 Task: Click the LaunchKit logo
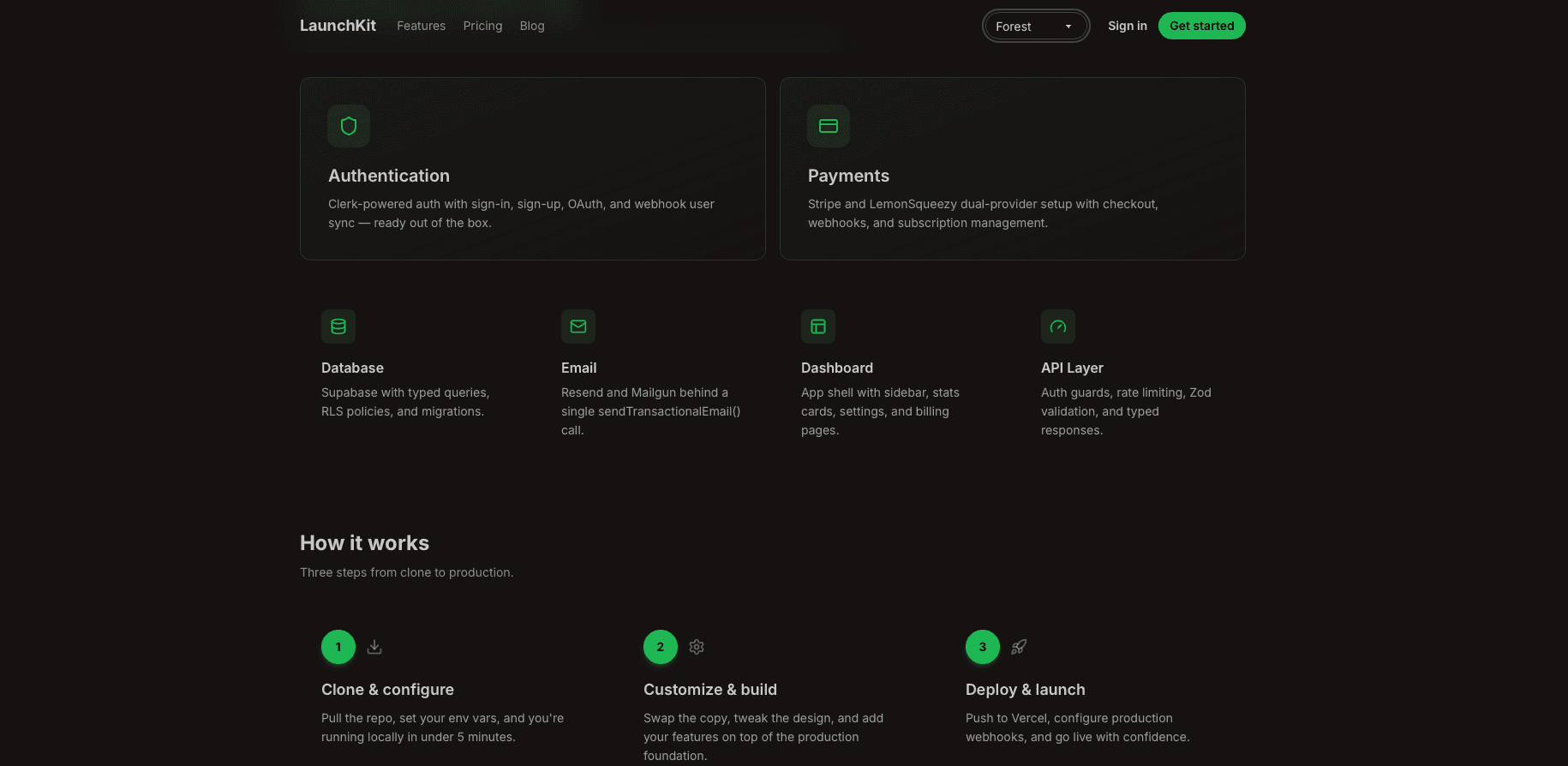338,26
